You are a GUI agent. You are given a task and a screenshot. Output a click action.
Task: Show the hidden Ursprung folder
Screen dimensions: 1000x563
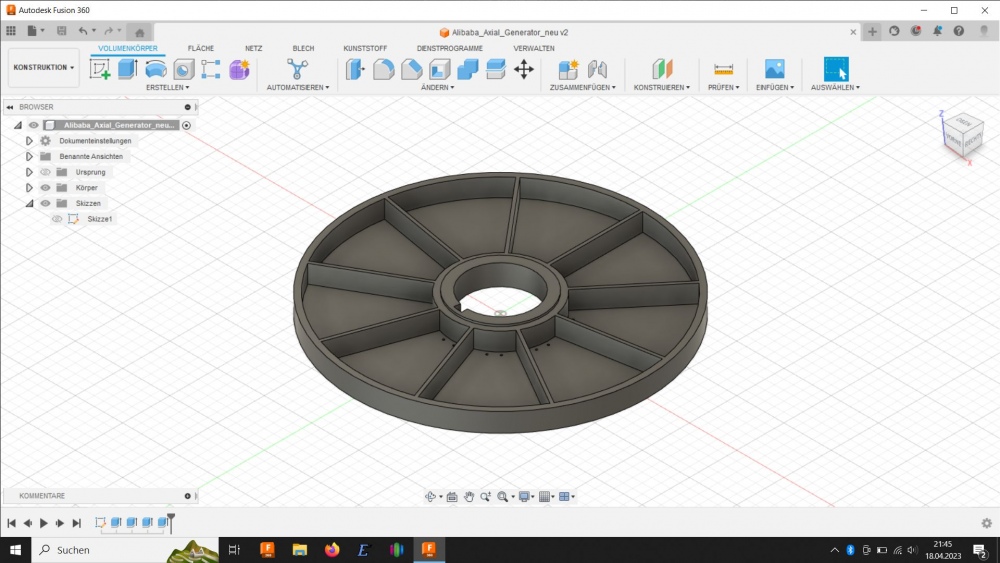pos(45,172)
